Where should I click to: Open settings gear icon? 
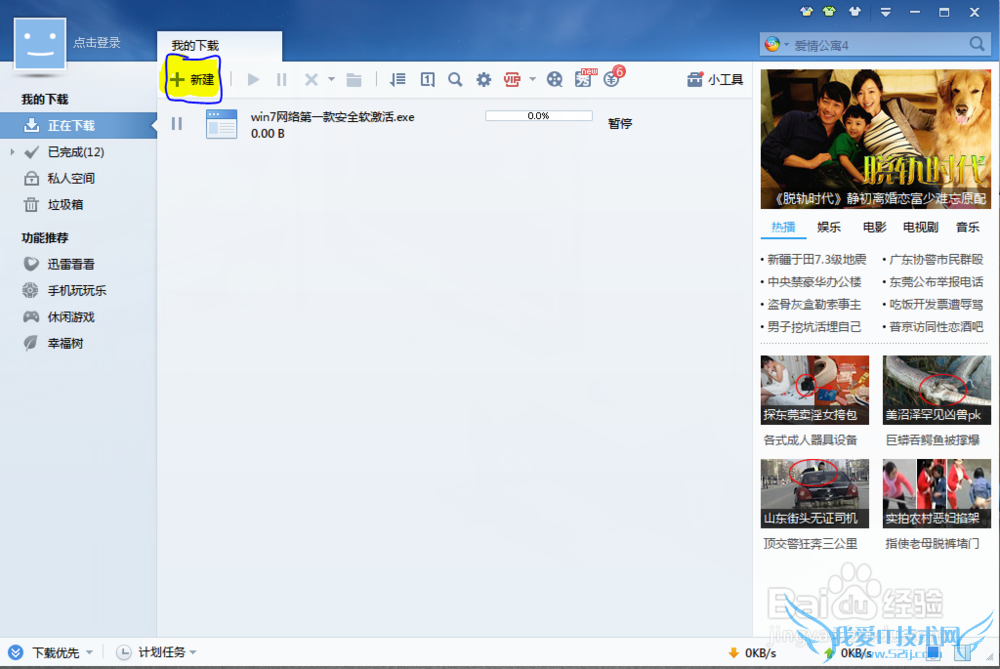point(484,80)
